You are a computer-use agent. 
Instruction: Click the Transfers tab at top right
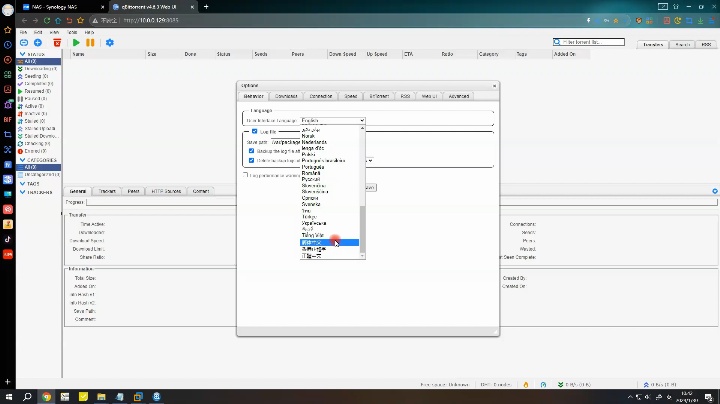click(x=652, y=45)
